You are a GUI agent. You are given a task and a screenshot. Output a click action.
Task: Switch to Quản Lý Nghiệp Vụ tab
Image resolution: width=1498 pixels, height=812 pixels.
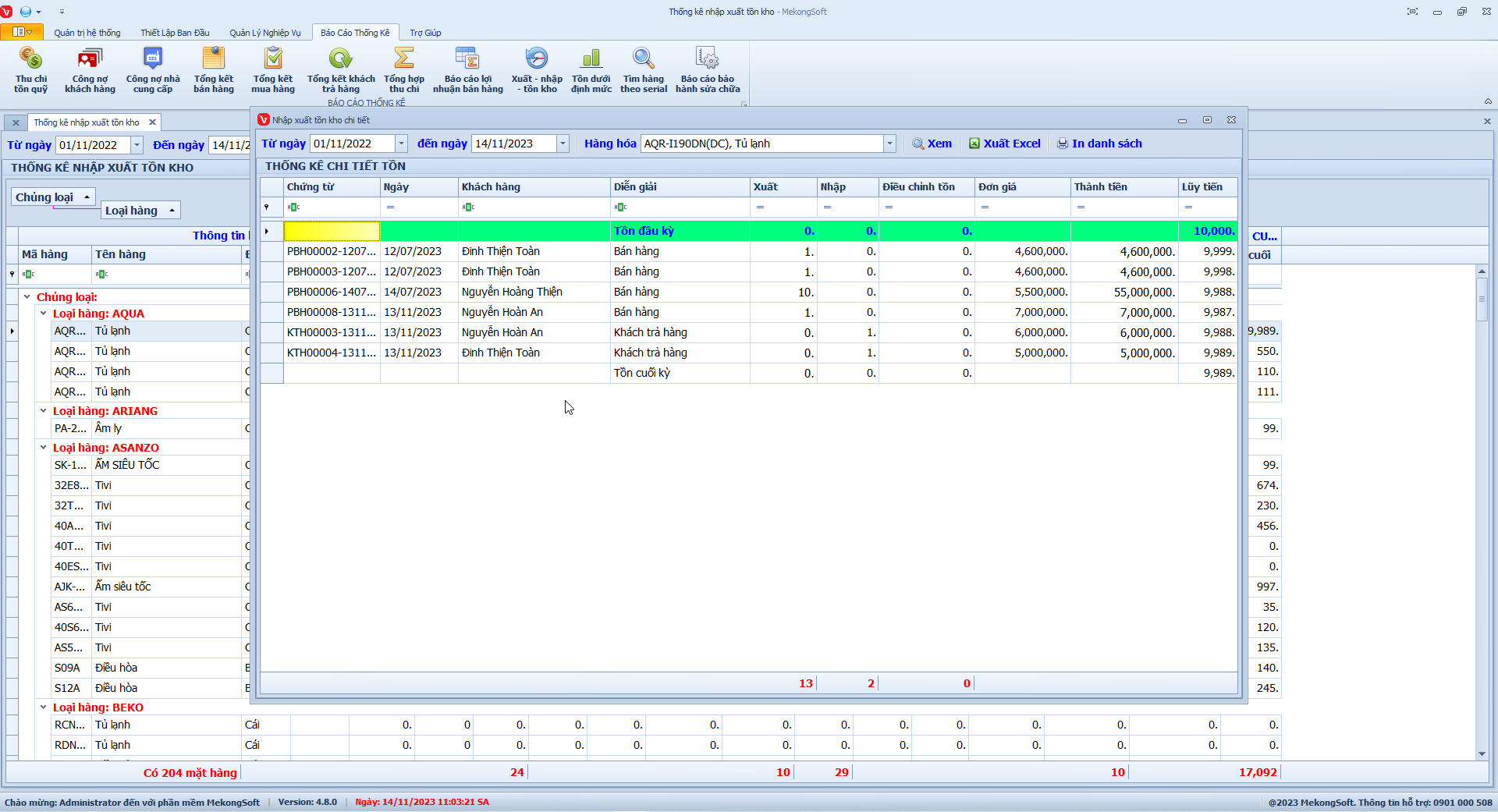[x=264, y=33]
